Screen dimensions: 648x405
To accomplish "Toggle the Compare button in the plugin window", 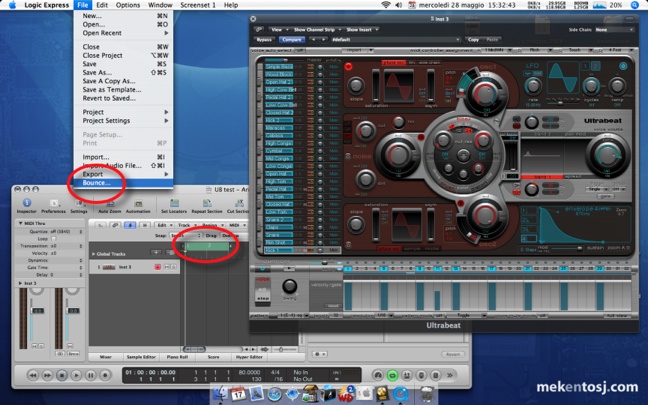I will (x=292, y=40).
